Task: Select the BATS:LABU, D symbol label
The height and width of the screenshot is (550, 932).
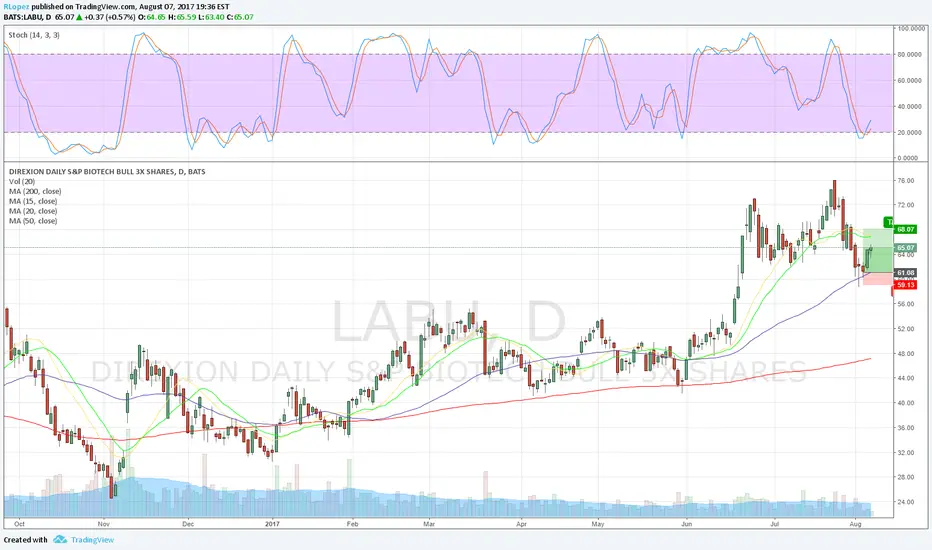Action: (27, 17)
